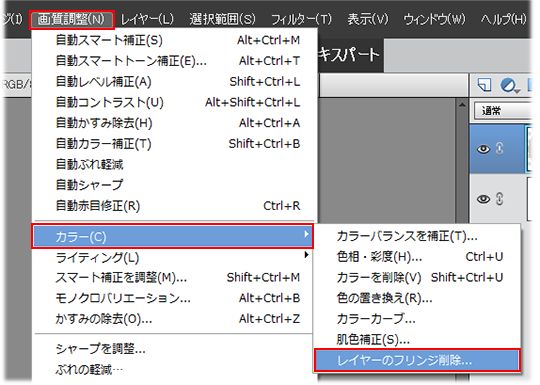Screen dimensions: 540x385
Task: Click the new layer icon in layers panel
Action: pyautogui.click(x=485, y=84)
